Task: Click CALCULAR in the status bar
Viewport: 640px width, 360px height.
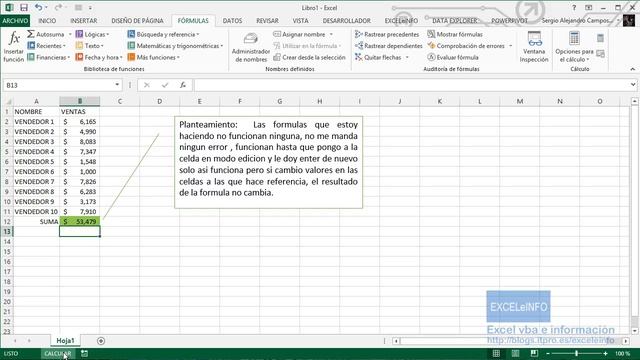Action: tap(58, 353)
